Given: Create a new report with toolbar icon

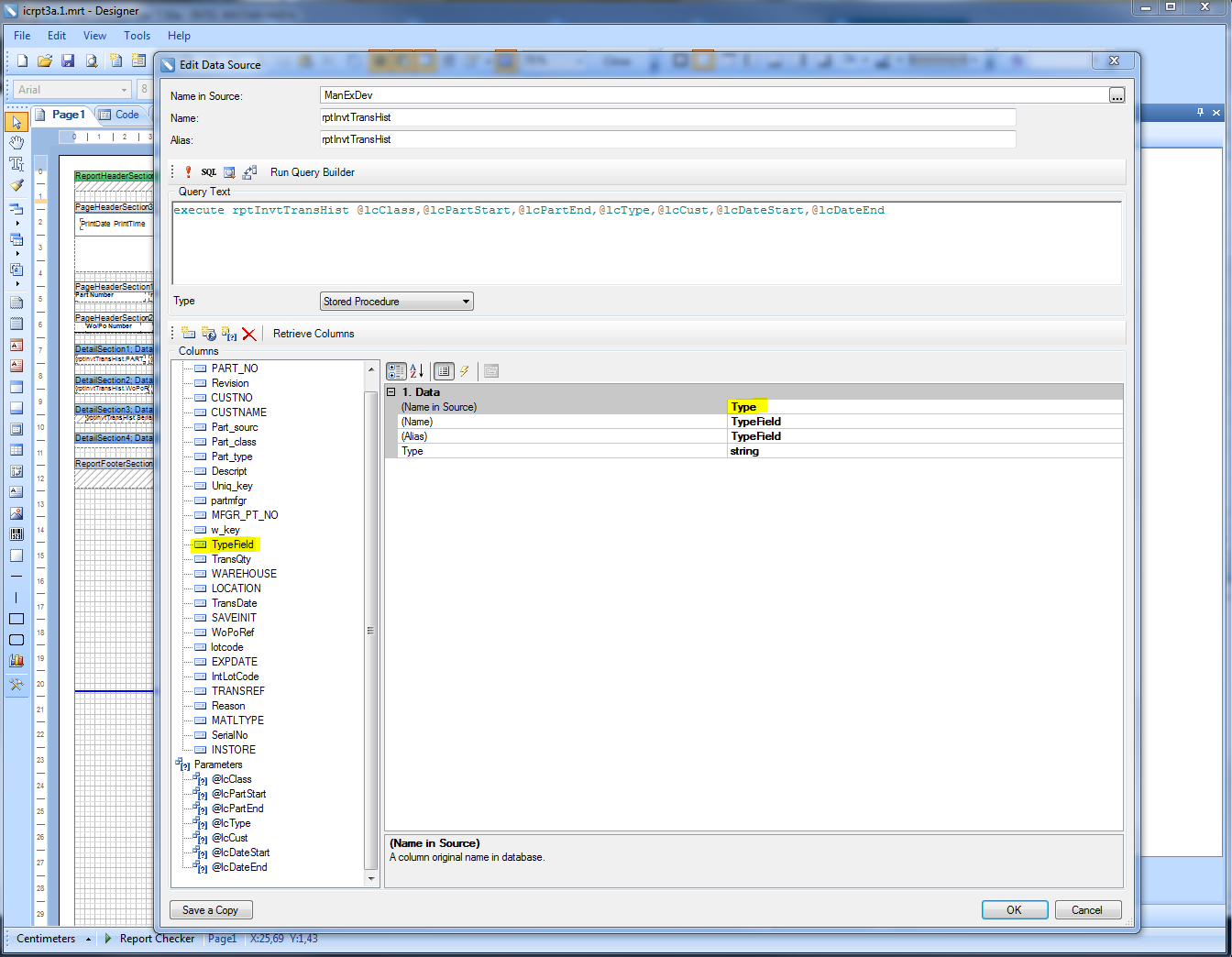Looking at the screenshot, I should coord(22,60).
